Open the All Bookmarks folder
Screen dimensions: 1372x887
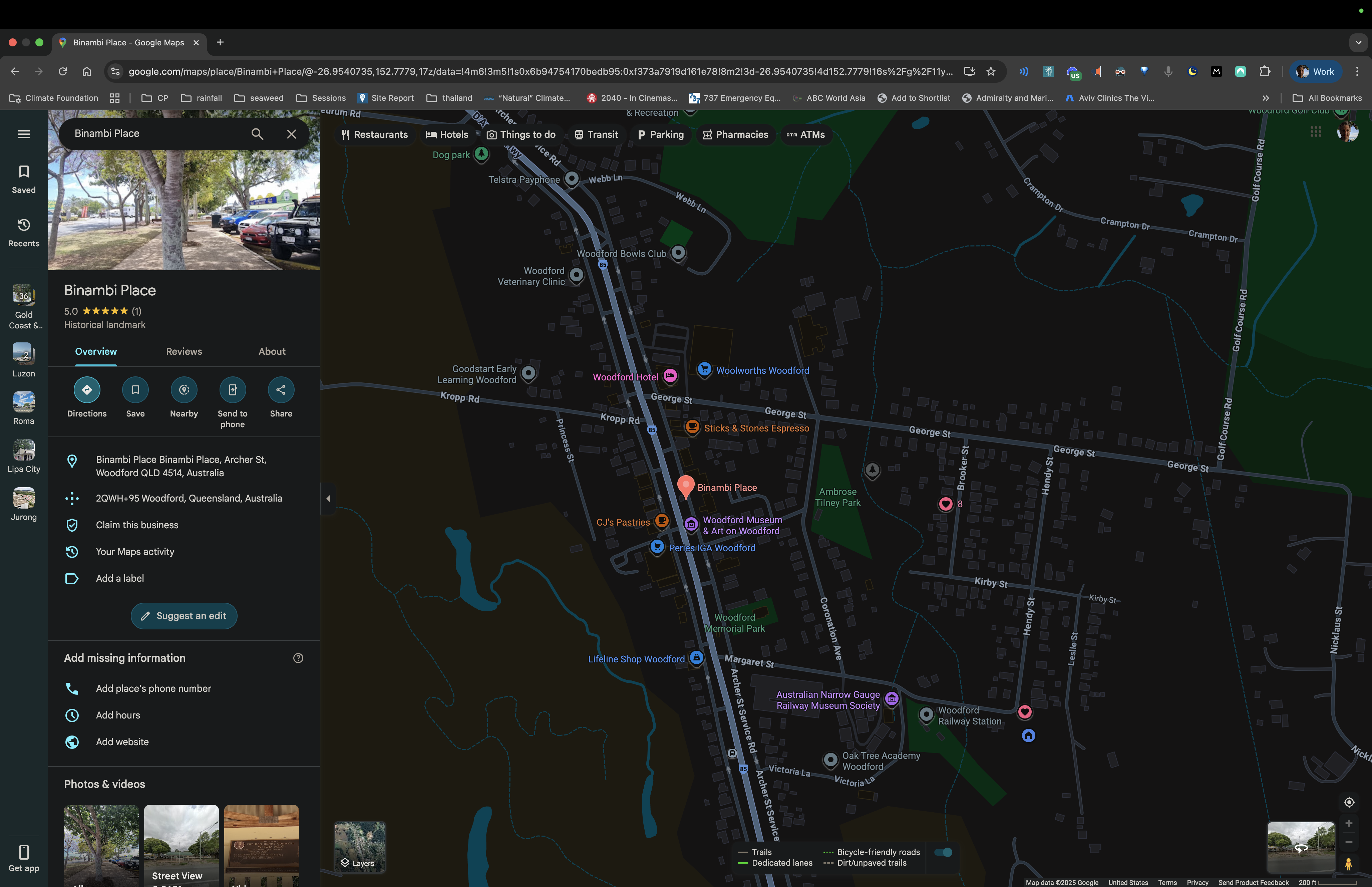point(1327,98)
